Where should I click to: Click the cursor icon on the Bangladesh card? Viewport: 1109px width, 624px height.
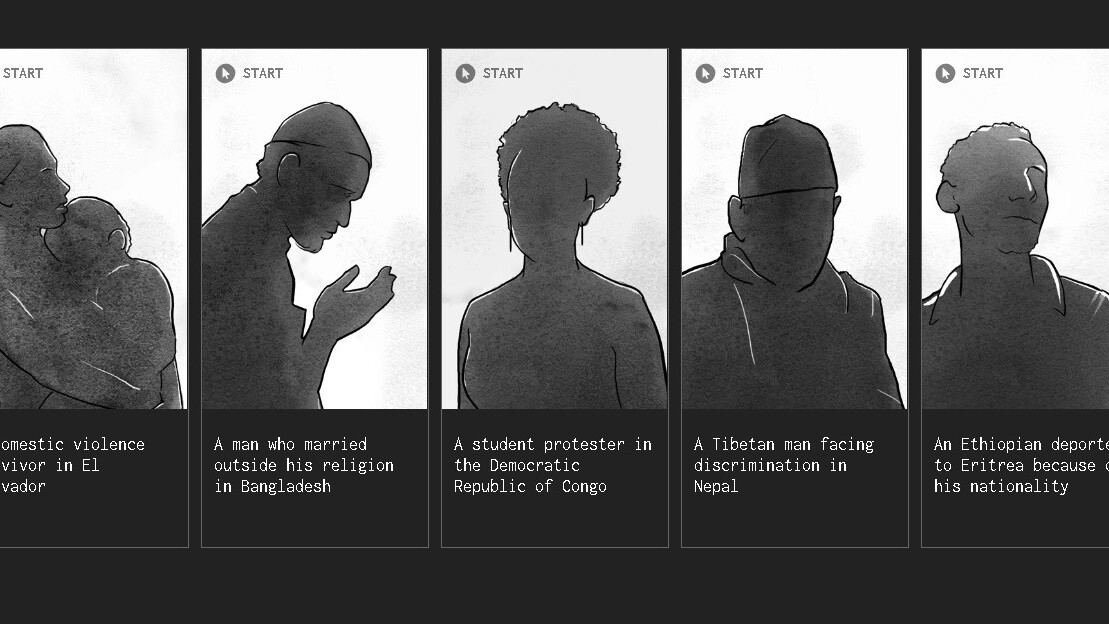point(225,73)
